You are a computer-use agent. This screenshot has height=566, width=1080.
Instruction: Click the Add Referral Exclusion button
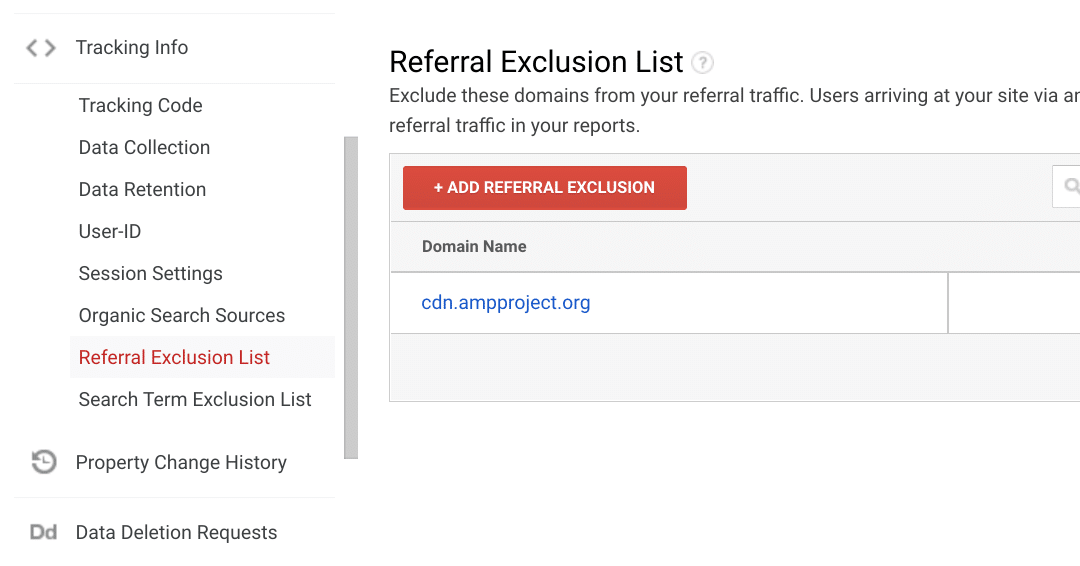coord(545,188)
